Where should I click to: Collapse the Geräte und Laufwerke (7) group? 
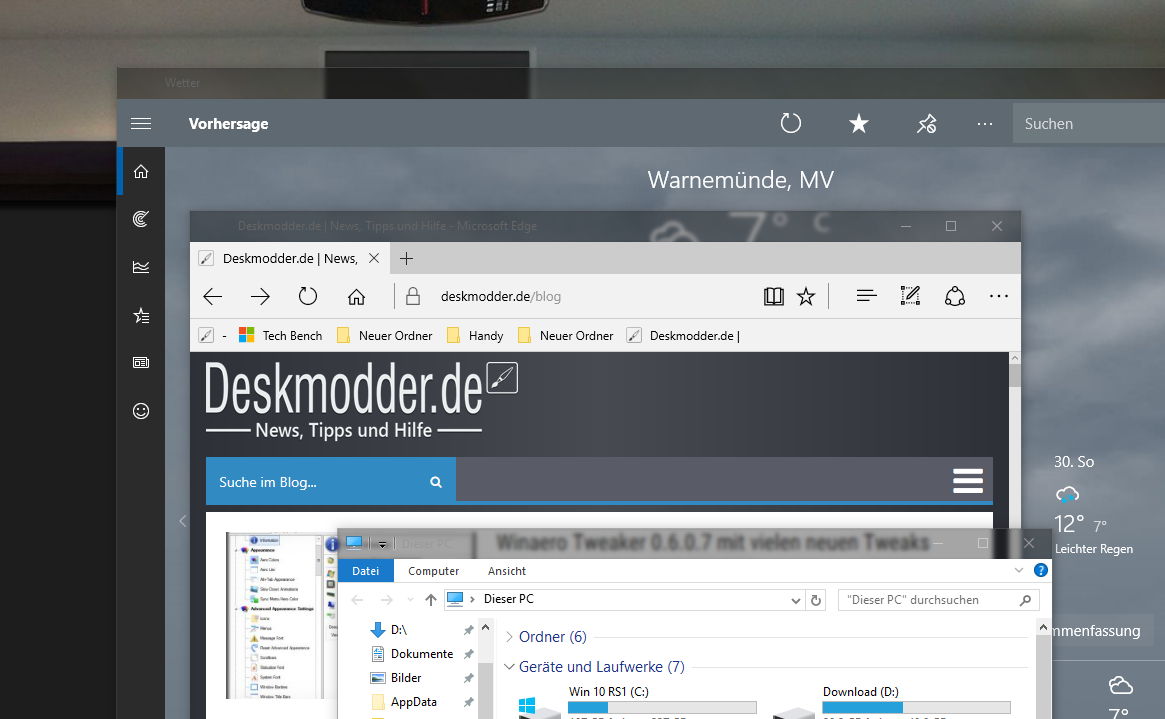tap(510, 666)
